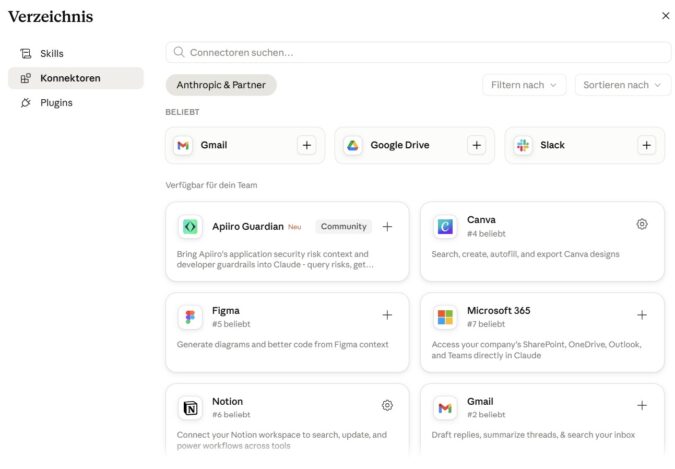This screenshot has height=469, width=675.
Task: Add the Apiiro Guardian connector
Action: (387, 227)
